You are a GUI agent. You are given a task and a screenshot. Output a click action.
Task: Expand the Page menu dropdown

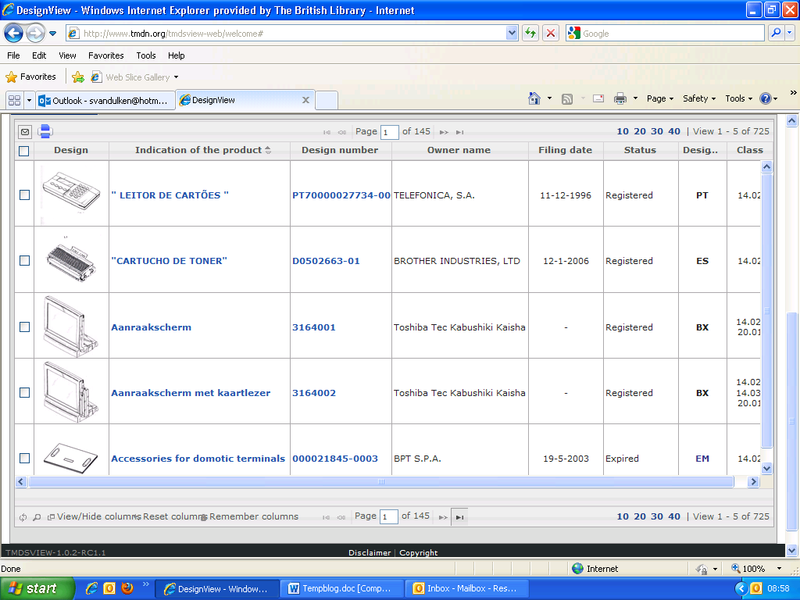660,98
